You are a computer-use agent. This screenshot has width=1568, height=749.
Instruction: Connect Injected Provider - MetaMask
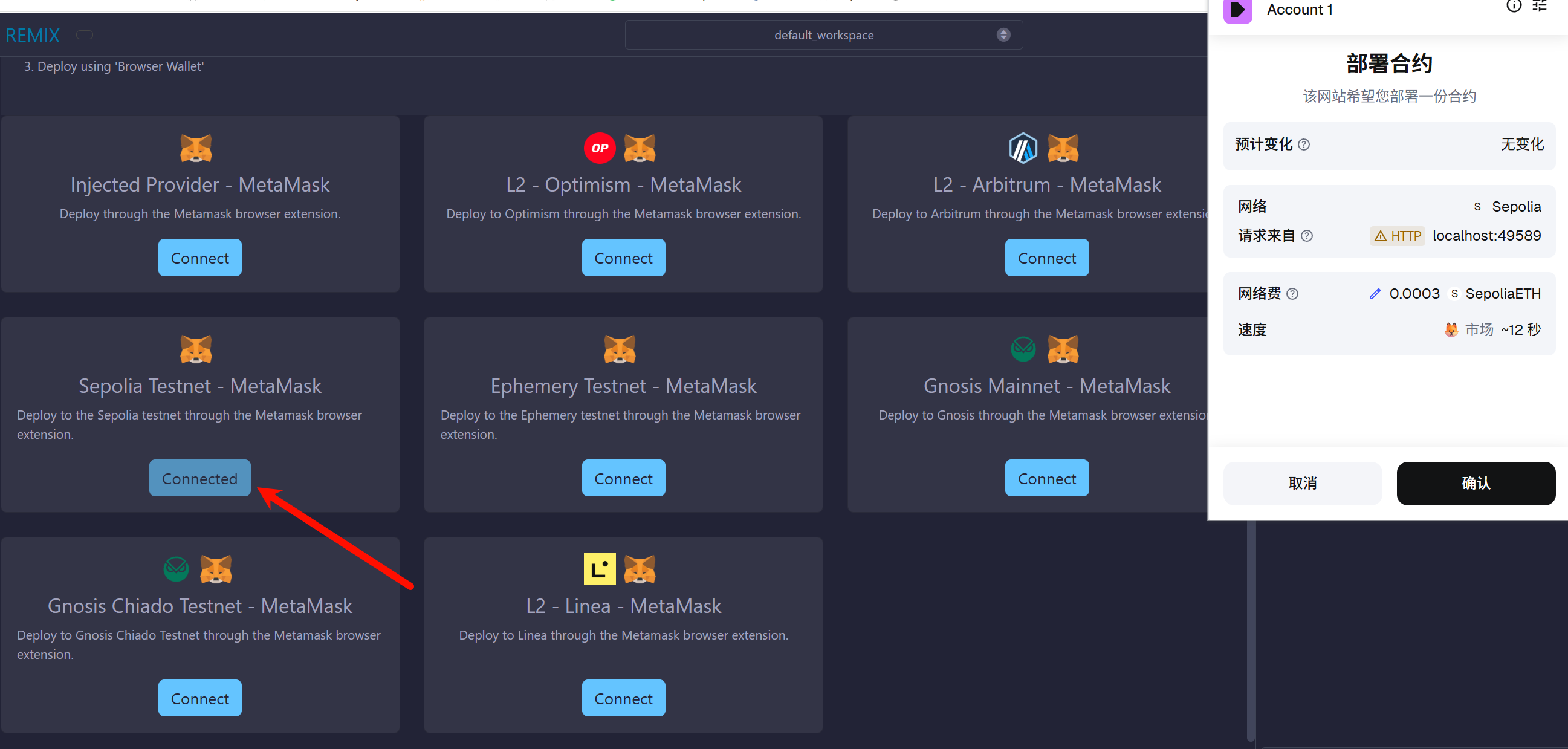click(199, 258)
